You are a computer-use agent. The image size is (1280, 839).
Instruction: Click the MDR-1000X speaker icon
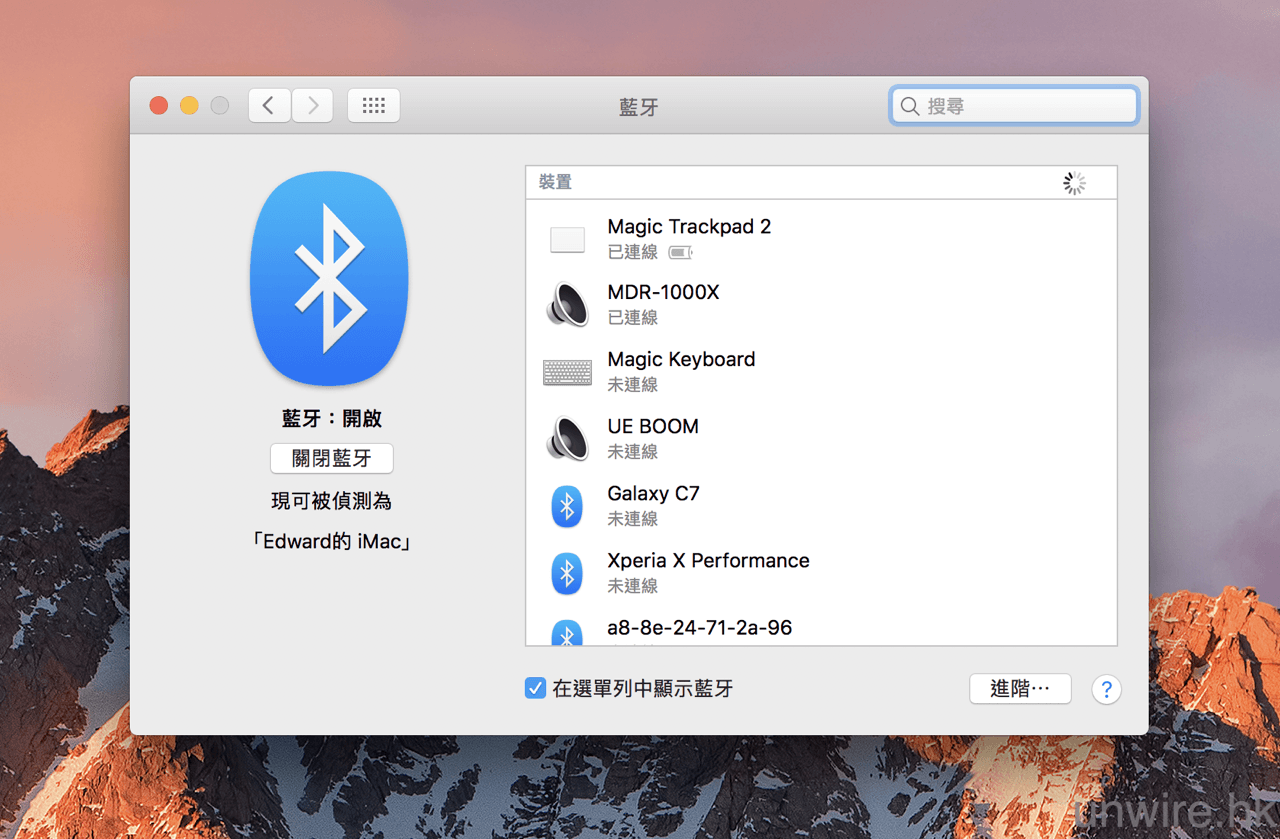tap(567, 304)
